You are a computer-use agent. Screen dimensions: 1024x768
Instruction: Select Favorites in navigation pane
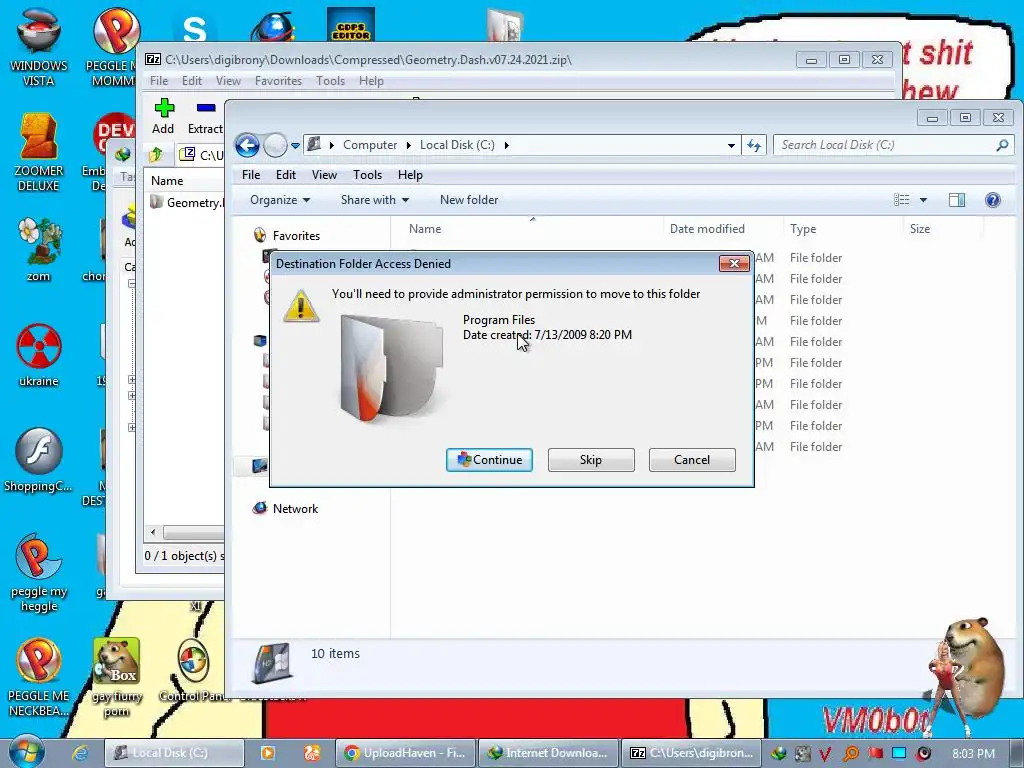[296, 236]
